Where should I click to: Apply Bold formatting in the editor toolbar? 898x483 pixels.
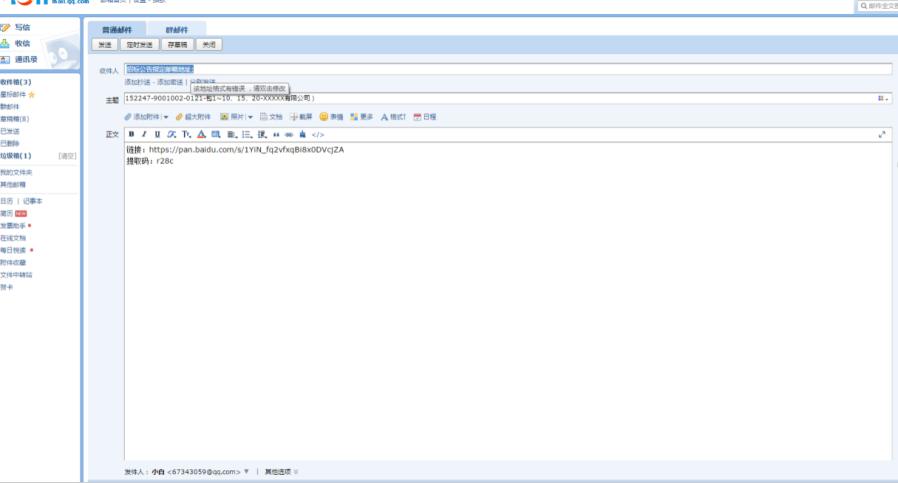[x=131, y=135]
